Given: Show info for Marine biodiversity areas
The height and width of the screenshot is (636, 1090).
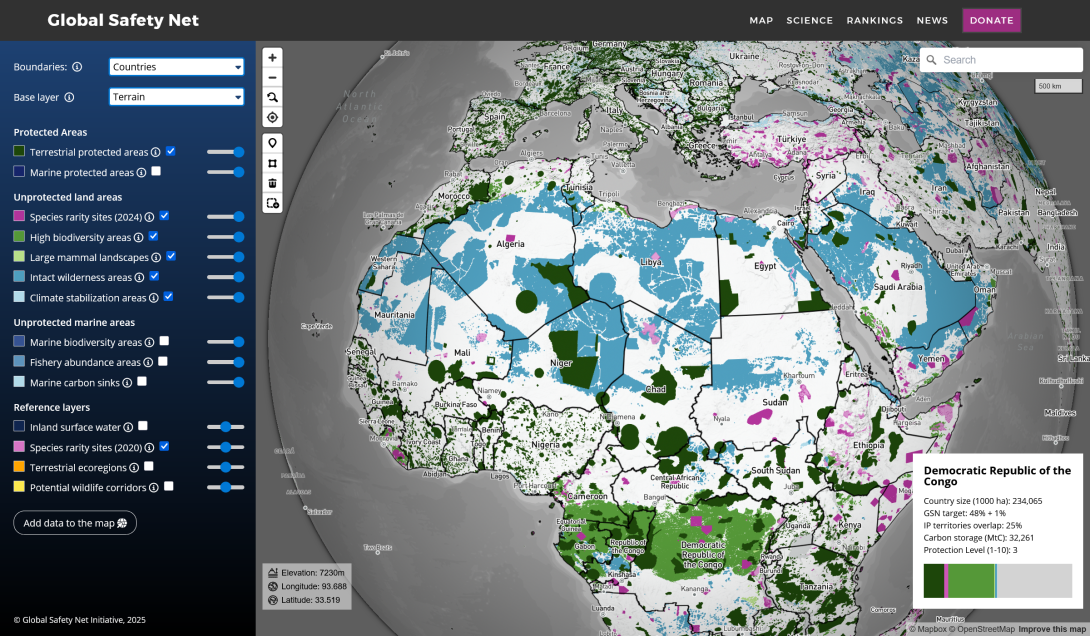Looking at the screenshot, I should click(149, 342).
